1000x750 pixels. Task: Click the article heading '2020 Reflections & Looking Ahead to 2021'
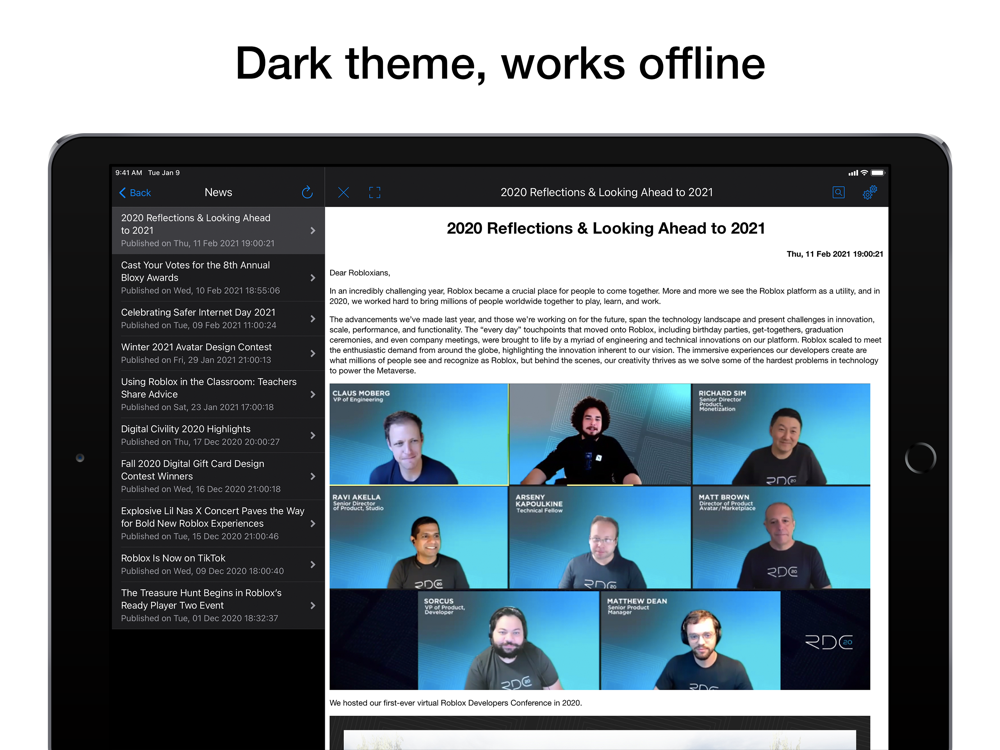click(606, 228)
